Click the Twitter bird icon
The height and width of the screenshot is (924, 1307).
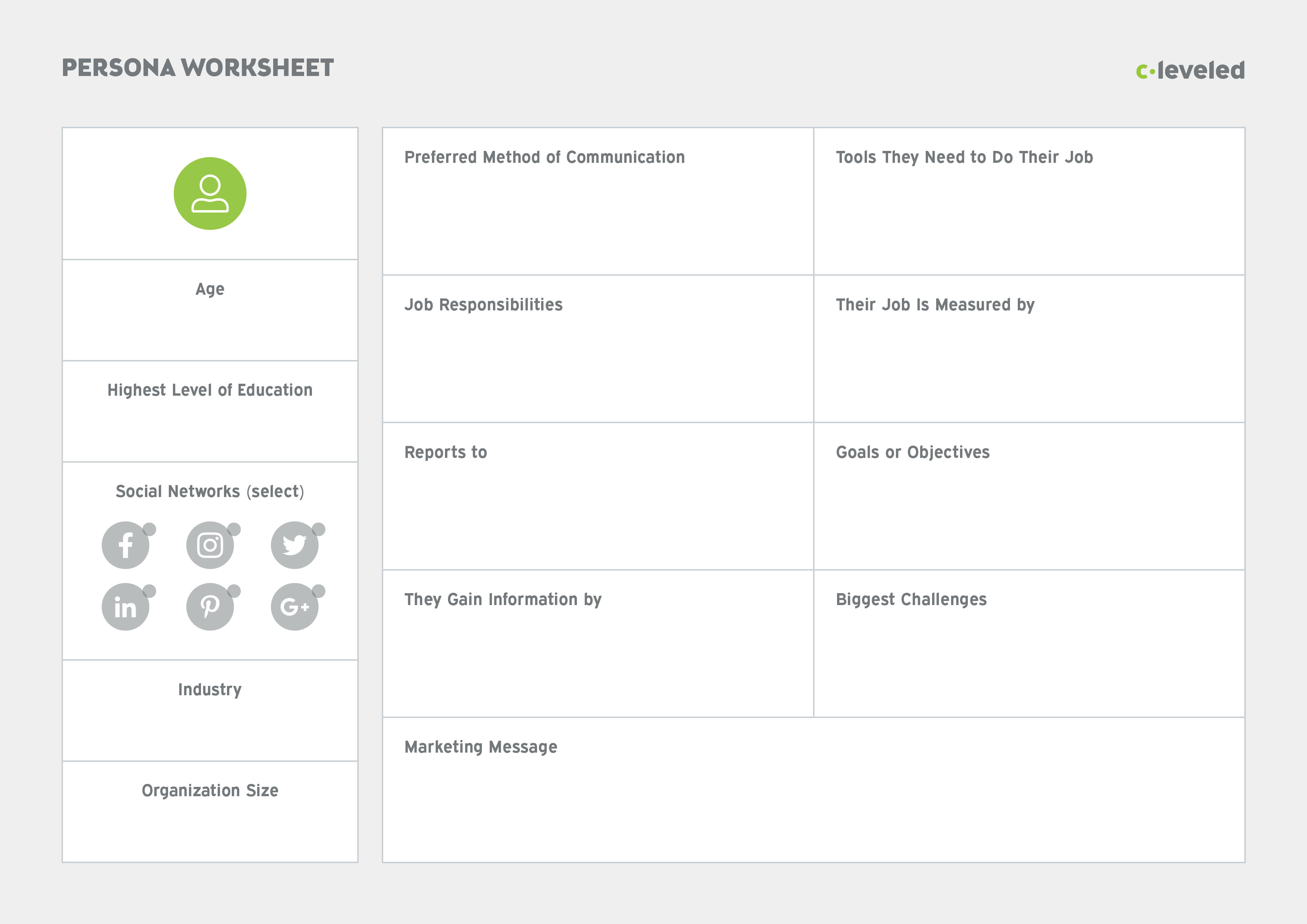(294, 545)
